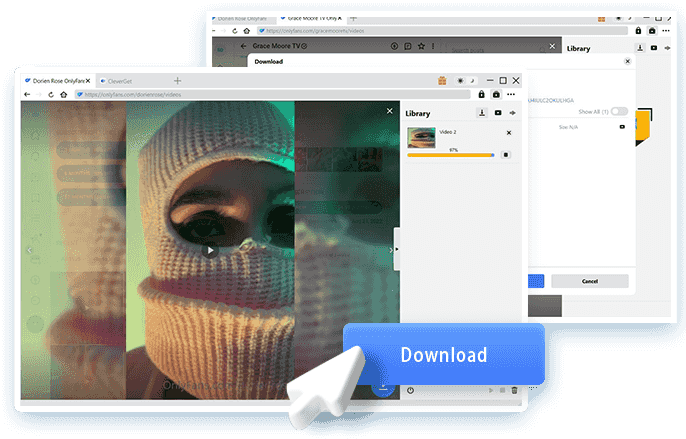The height and width of the screenshot is (439, 686).
Task: Collapse the Library side panel handle
Action: (397, 248)
